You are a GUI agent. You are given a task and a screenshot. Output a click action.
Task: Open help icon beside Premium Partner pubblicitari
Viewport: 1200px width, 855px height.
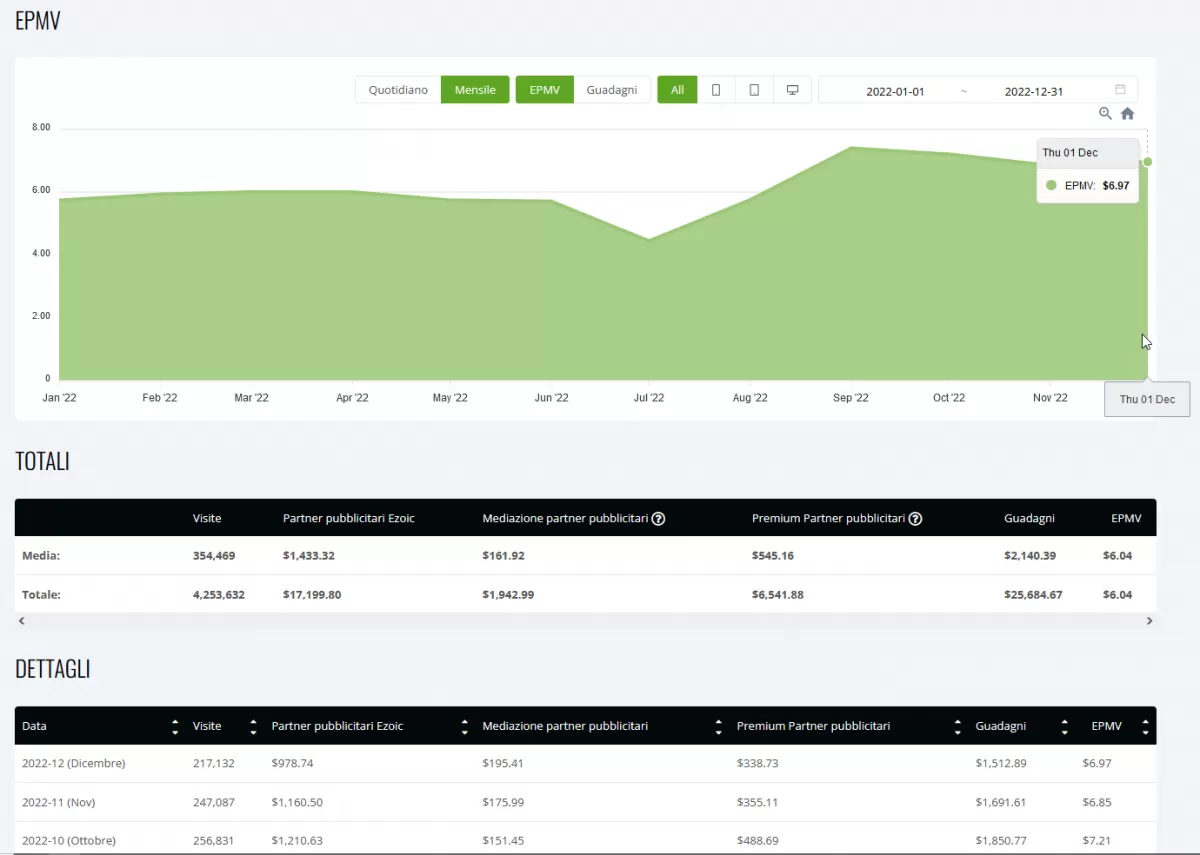tap(915, 519)
